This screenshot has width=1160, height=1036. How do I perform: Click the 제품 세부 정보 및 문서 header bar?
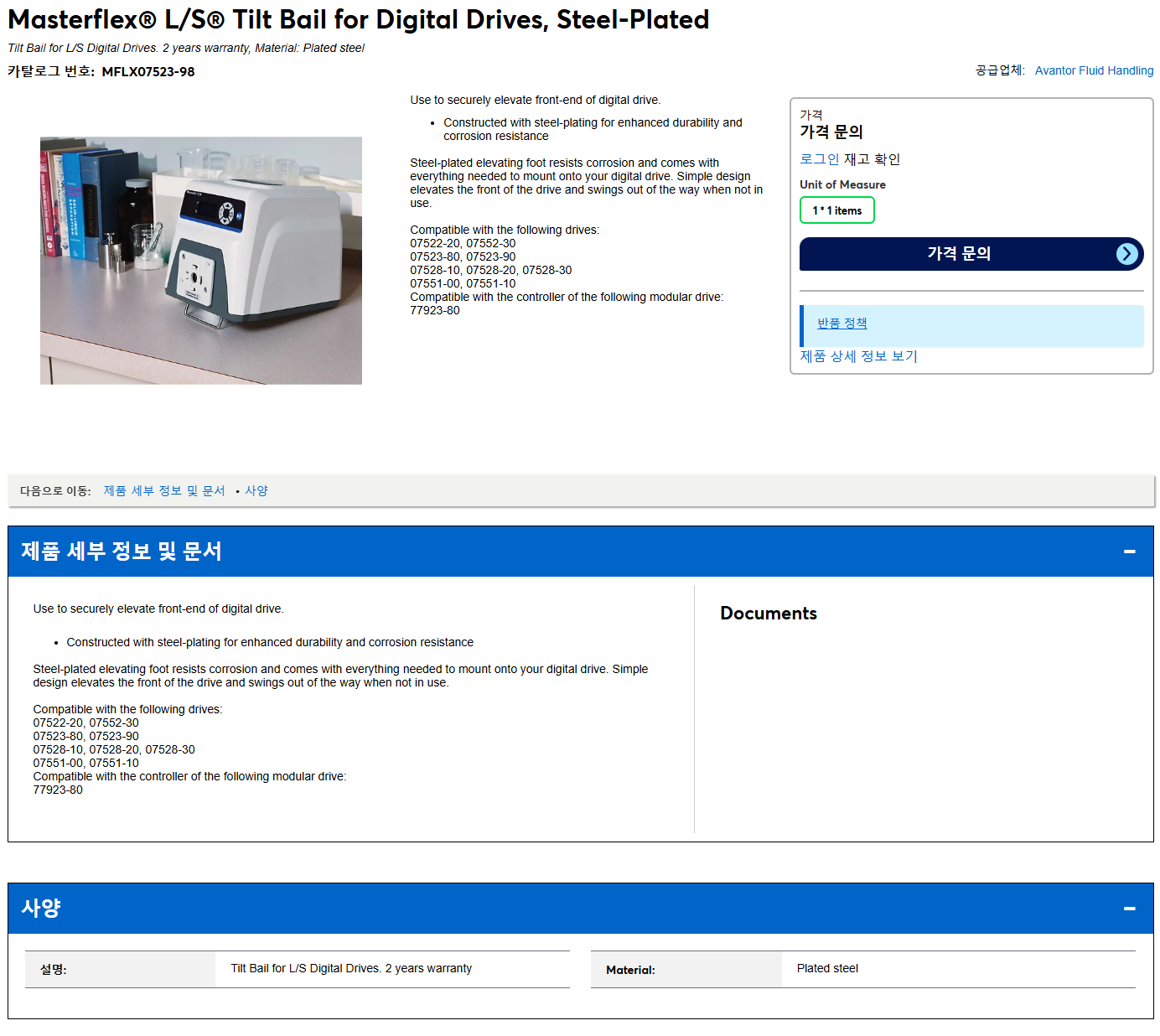(581, 552)
